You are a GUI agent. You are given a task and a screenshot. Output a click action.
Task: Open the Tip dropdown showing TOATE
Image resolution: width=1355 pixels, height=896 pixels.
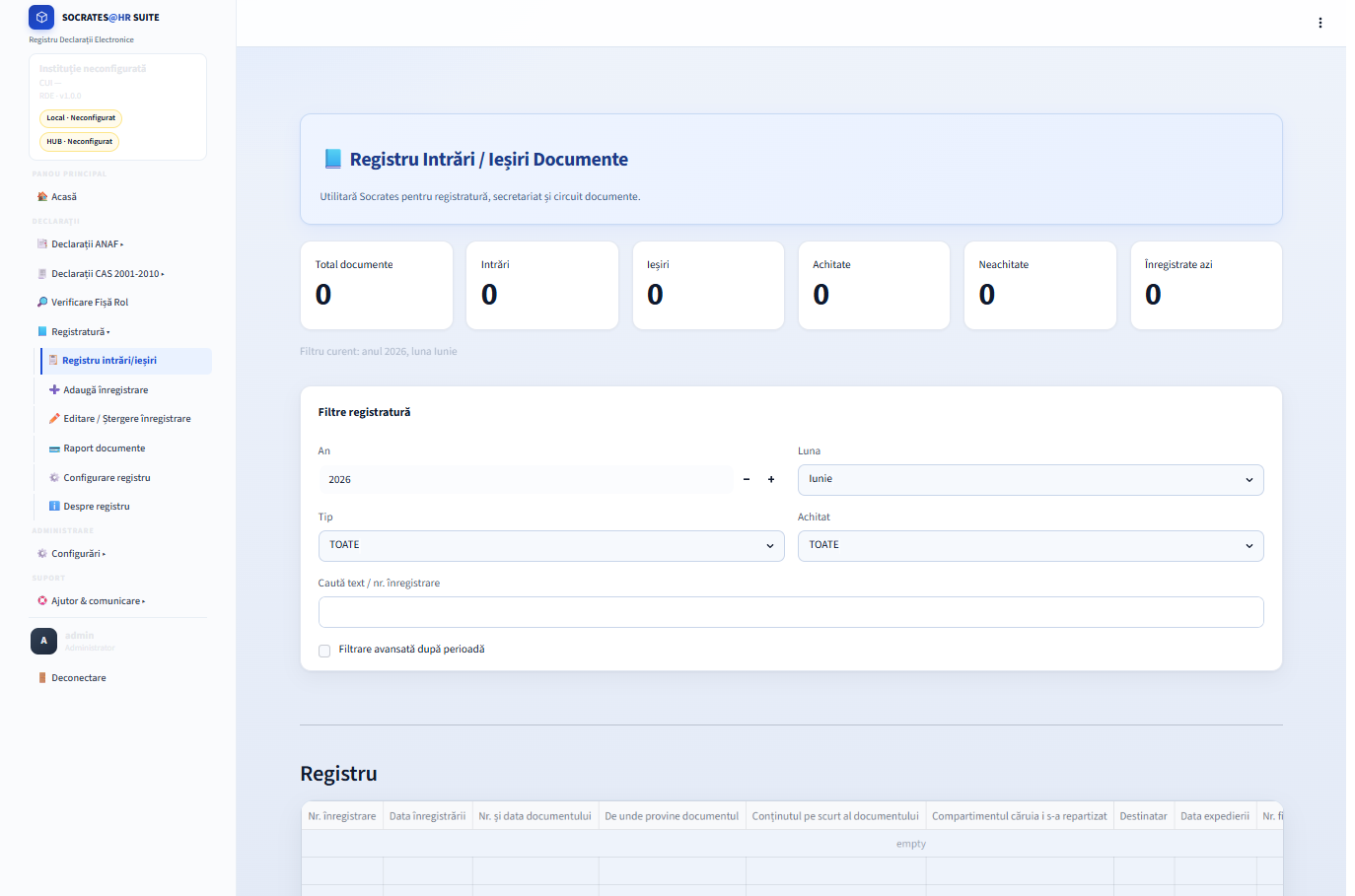tap(551, 546)
